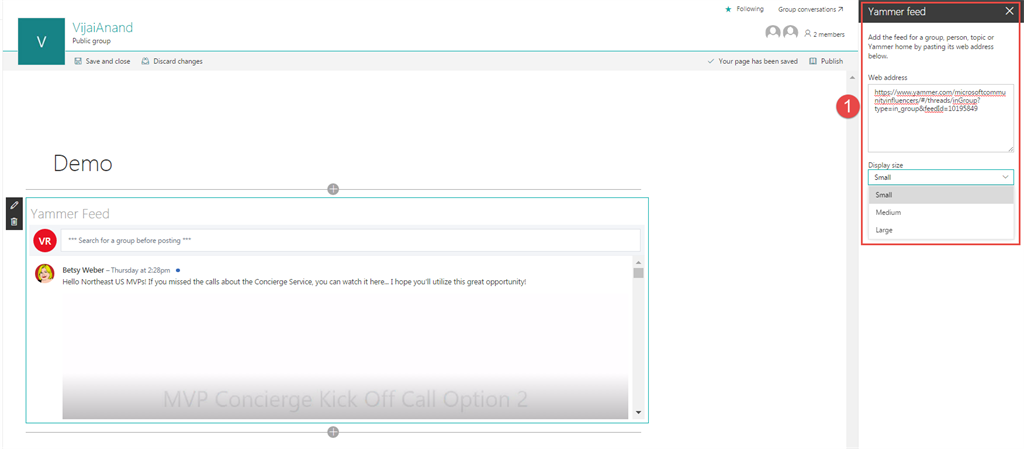Screen dimensions: 1024x449
Task: Click the V group logo tile
Action: pos(42,41)
